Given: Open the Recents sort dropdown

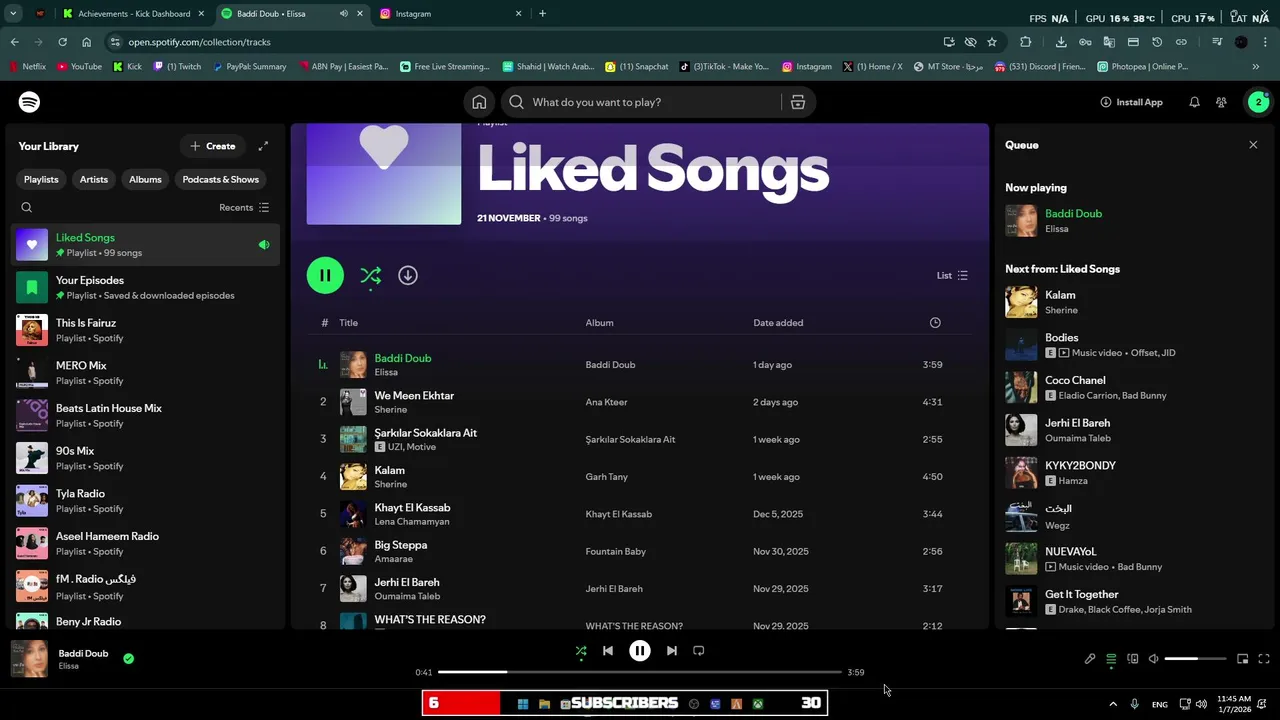Looking at the screenshot, I should tap(244, 208).
